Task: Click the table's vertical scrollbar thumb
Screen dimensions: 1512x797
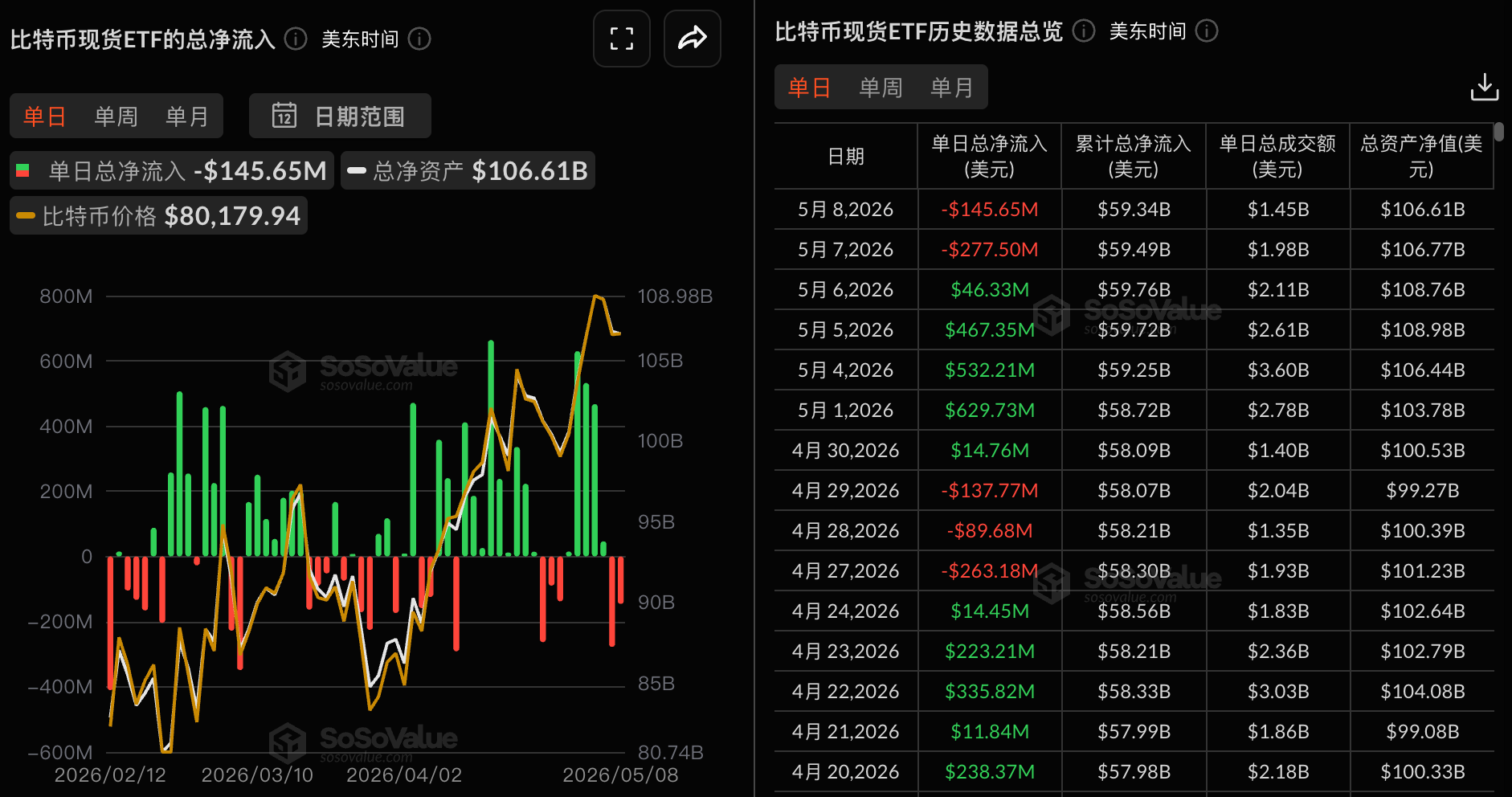Action: pos(1499,132)
